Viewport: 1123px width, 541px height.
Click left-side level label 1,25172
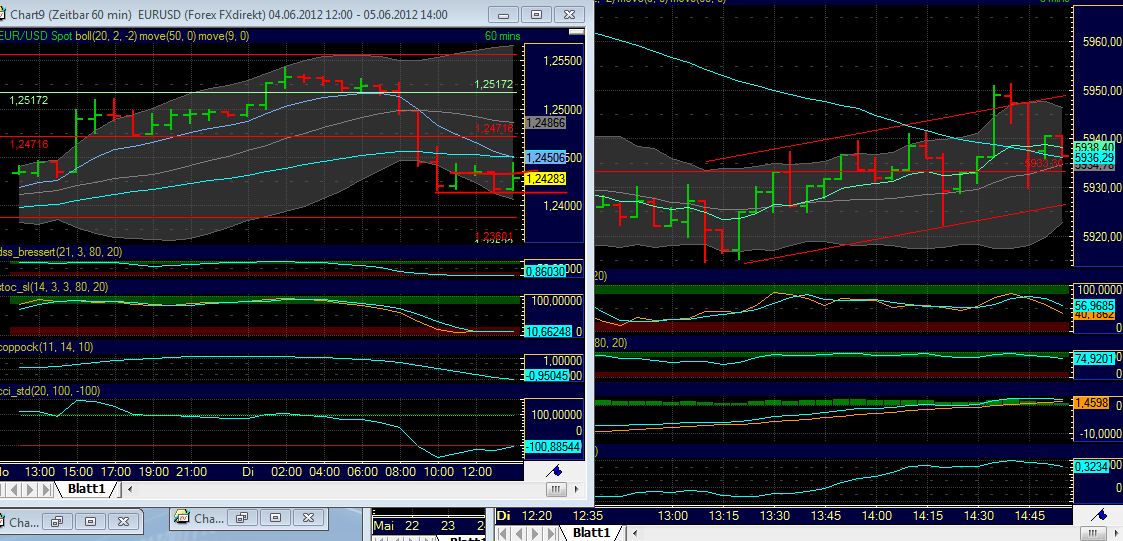[x=29, y=100]
